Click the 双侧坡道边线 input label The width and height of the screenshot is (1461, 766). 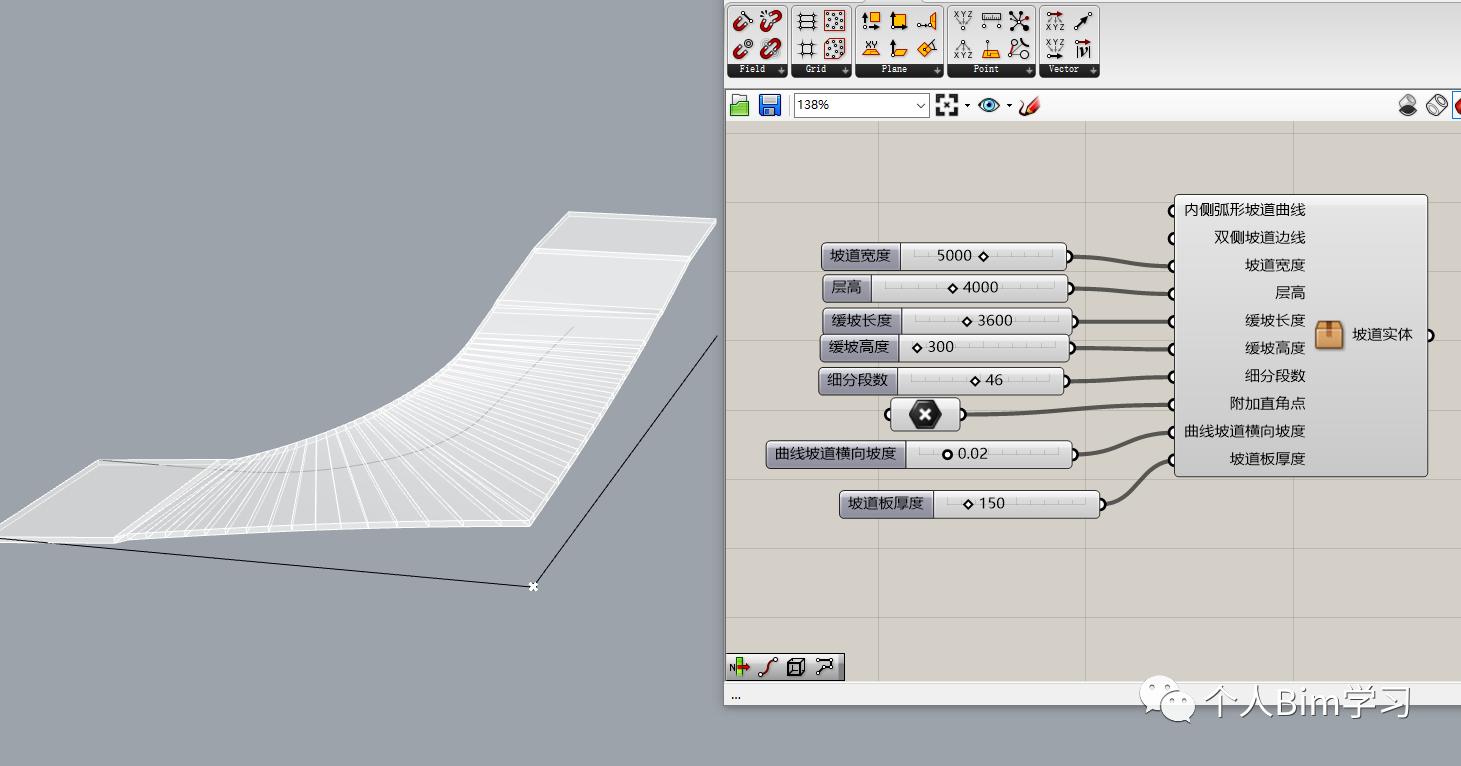click(1260, 238)
